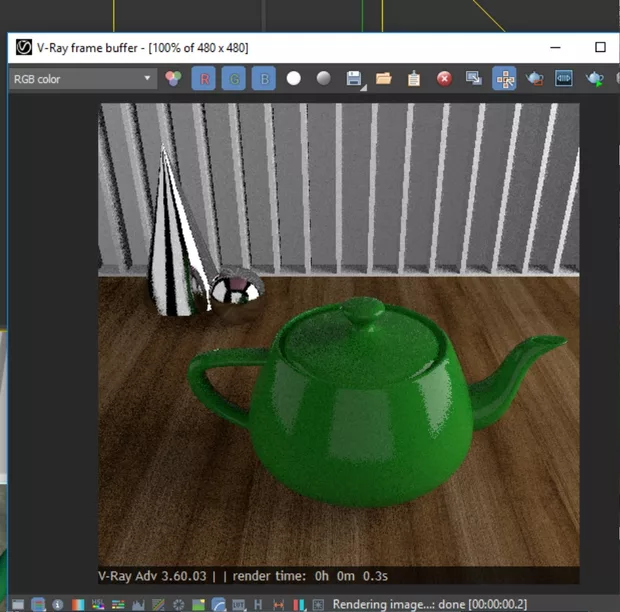Toggle the red channel button
The width and height of the screenshot is (620, 612).
[203, 79]
